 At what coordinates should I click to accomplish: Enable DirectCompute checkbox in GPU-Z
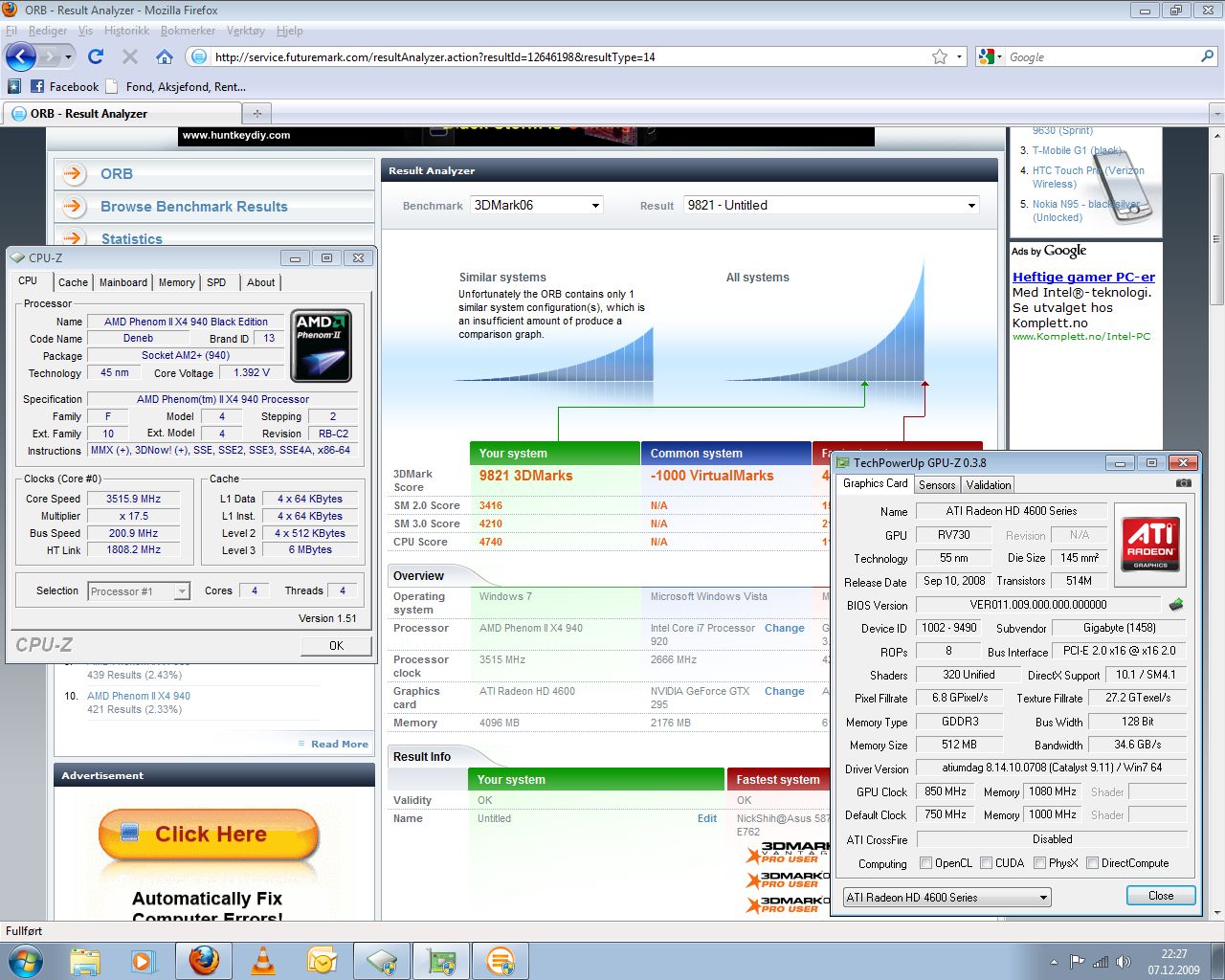click(1092, 862)
